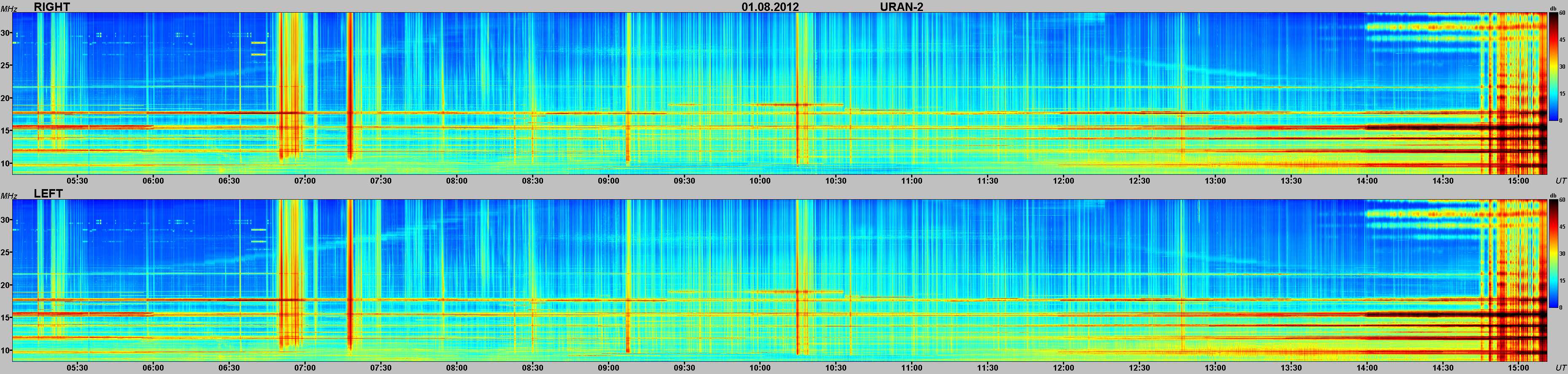
Task: Click the 14:30 time tick under LEFT panel
Action: (1443, 368)
